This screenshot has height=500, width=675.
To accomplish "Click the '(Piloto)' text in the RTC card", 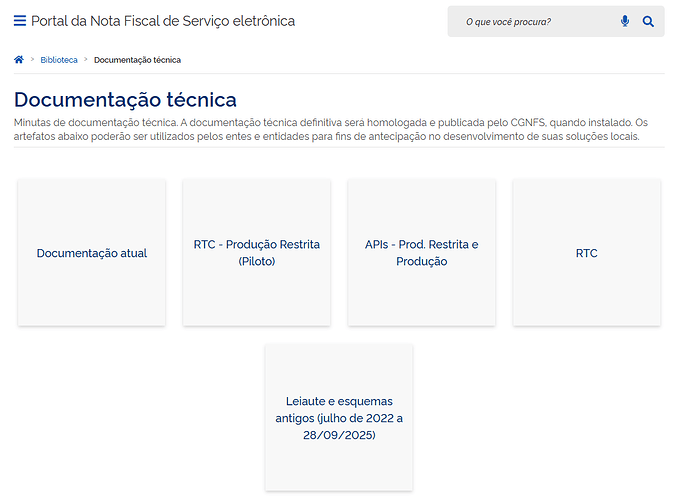I will pyautogui.click(x=257, y=262).
